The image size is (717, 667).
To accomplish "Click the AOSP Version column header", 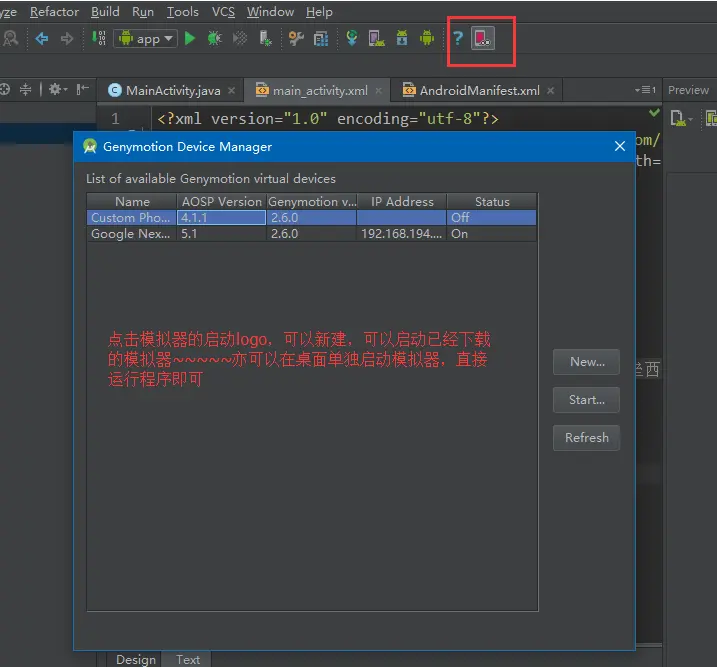I will click(x=221, y=202).
